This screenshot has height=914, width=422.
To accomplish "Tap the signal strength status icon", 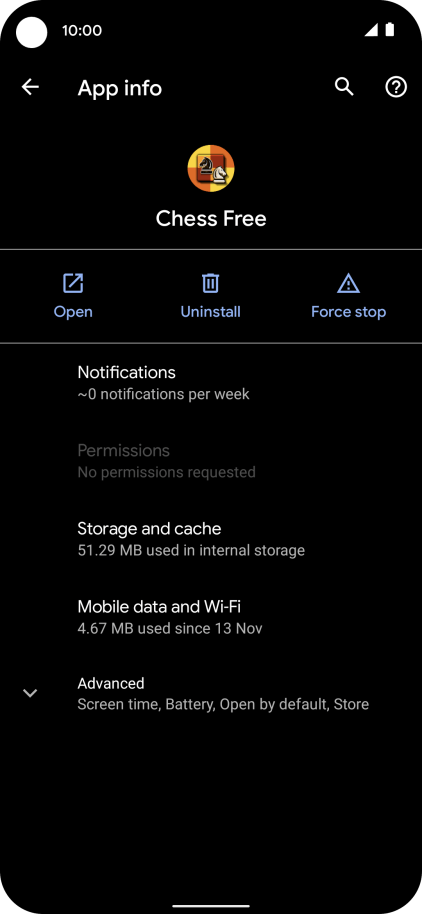I will (x=371, y=30).
